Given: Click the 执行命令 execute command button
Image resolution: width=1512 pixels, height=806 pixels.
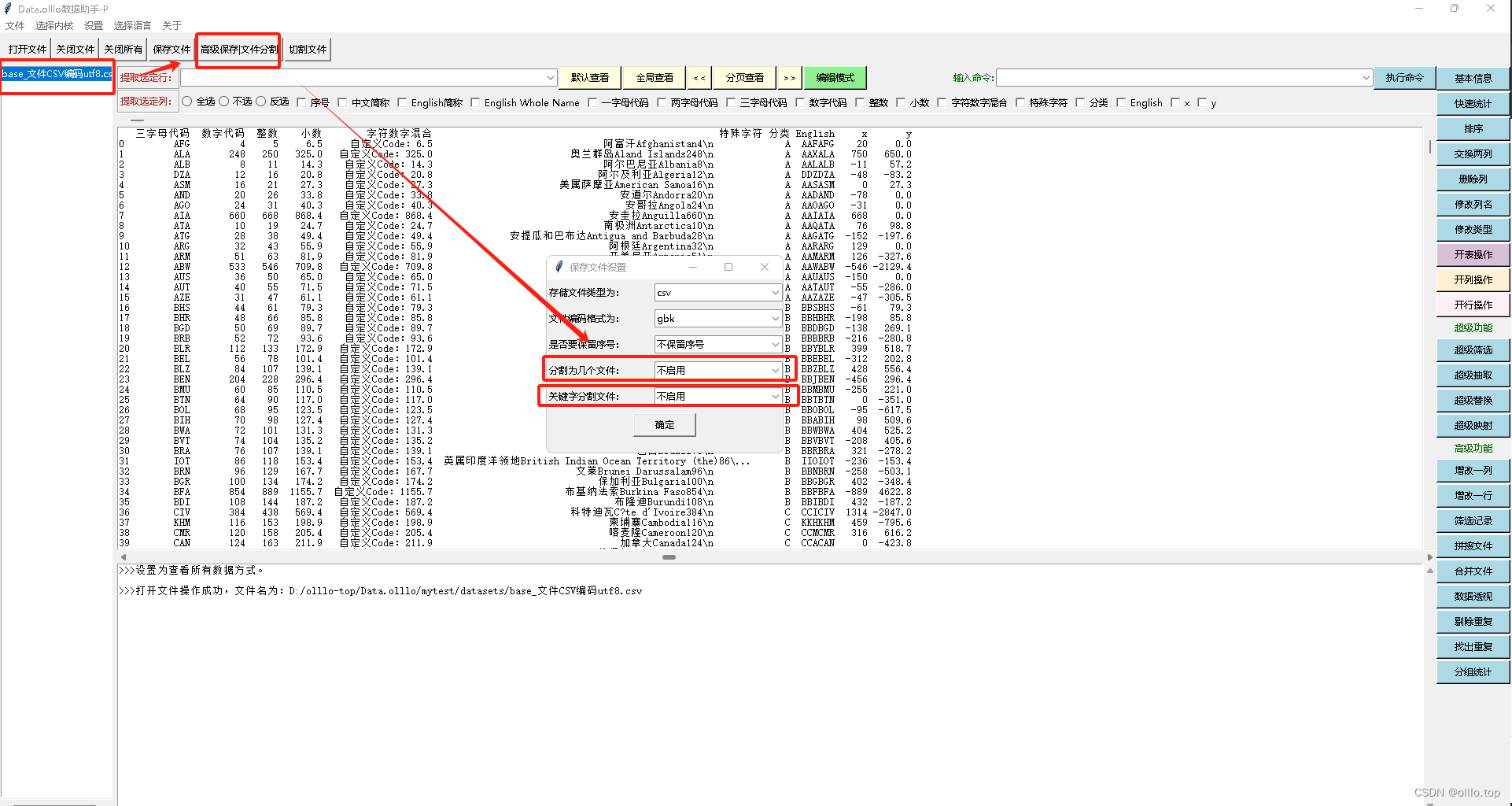Looking at the screenshot, I should click(x=1403, y=77).
